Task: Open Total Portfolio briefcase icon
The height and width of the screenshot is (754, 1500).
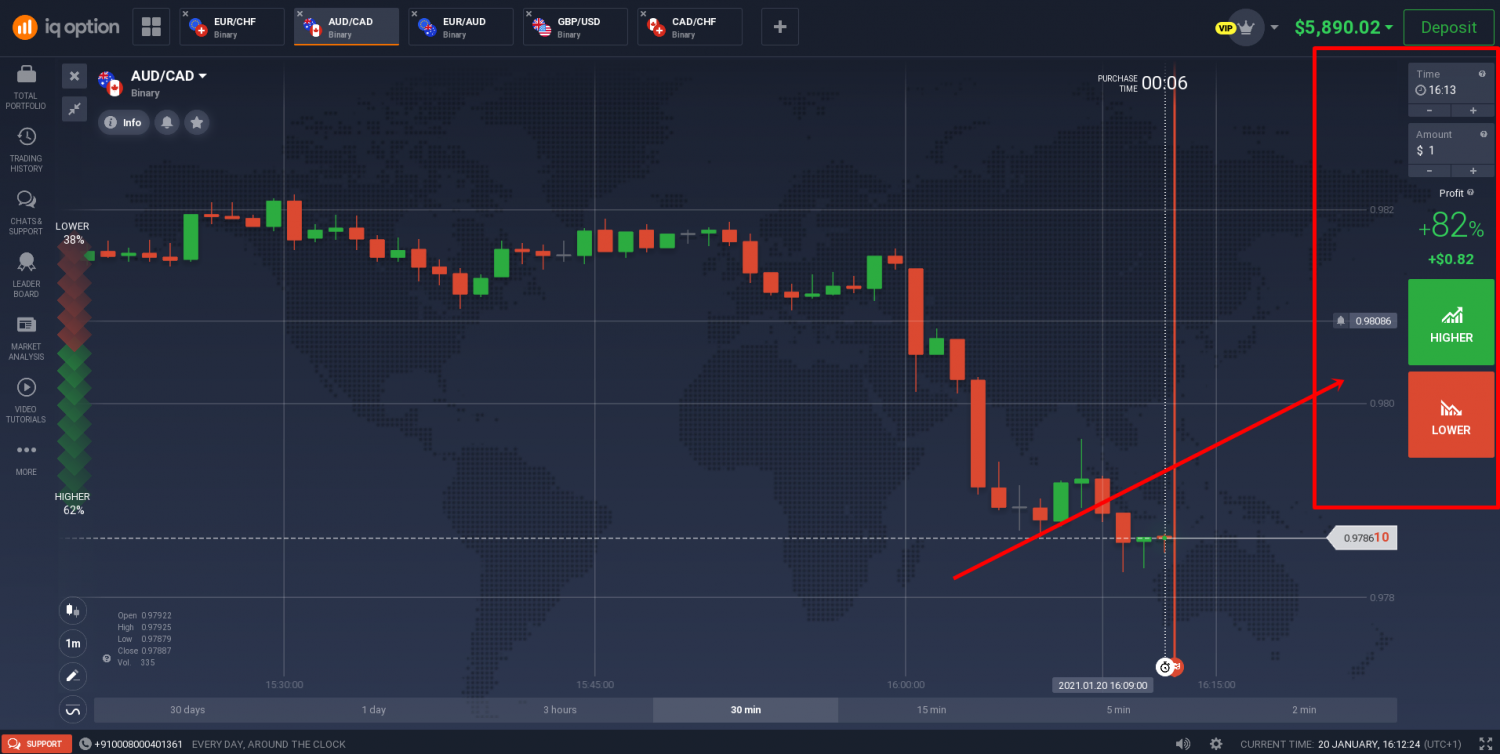Action: click(x=27, y=75)
